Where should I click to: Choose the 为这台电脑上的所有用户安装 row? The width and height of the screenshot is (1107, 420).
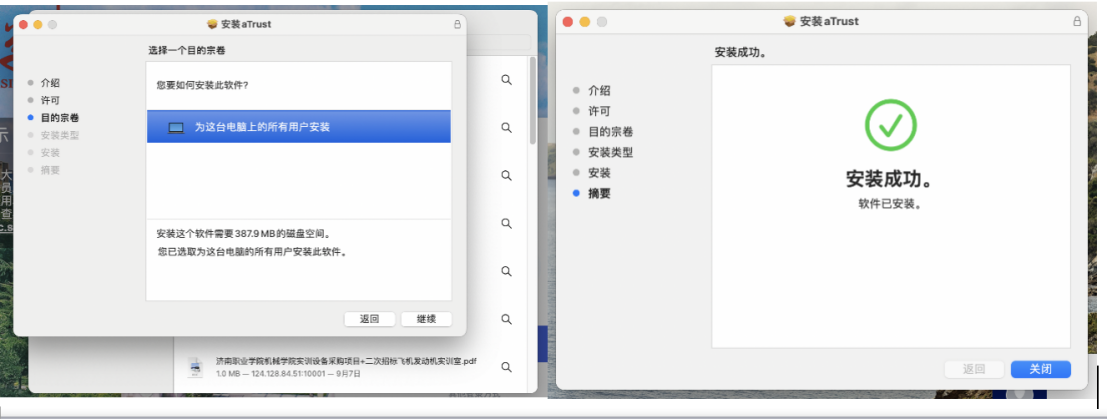tap(299, 127)
